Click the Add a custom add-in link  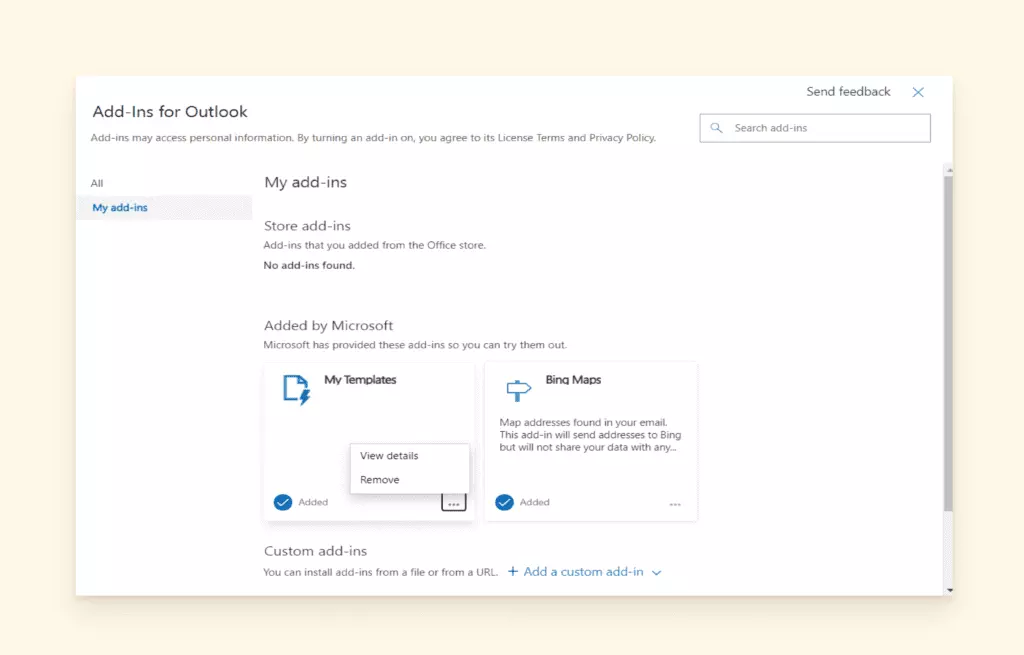(x=583, y=572)
